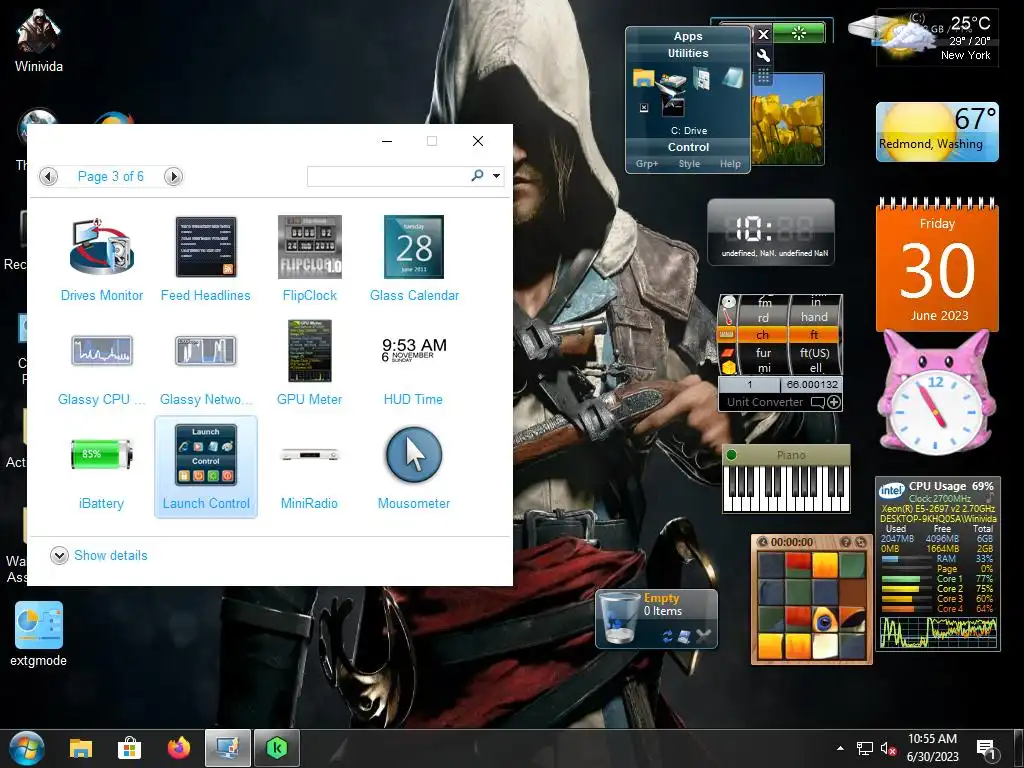Image resolution: width=1024 pixels, height=768 pixels.
Task: Open the Winivida desktop icon
Action: (x=39, y=40)
